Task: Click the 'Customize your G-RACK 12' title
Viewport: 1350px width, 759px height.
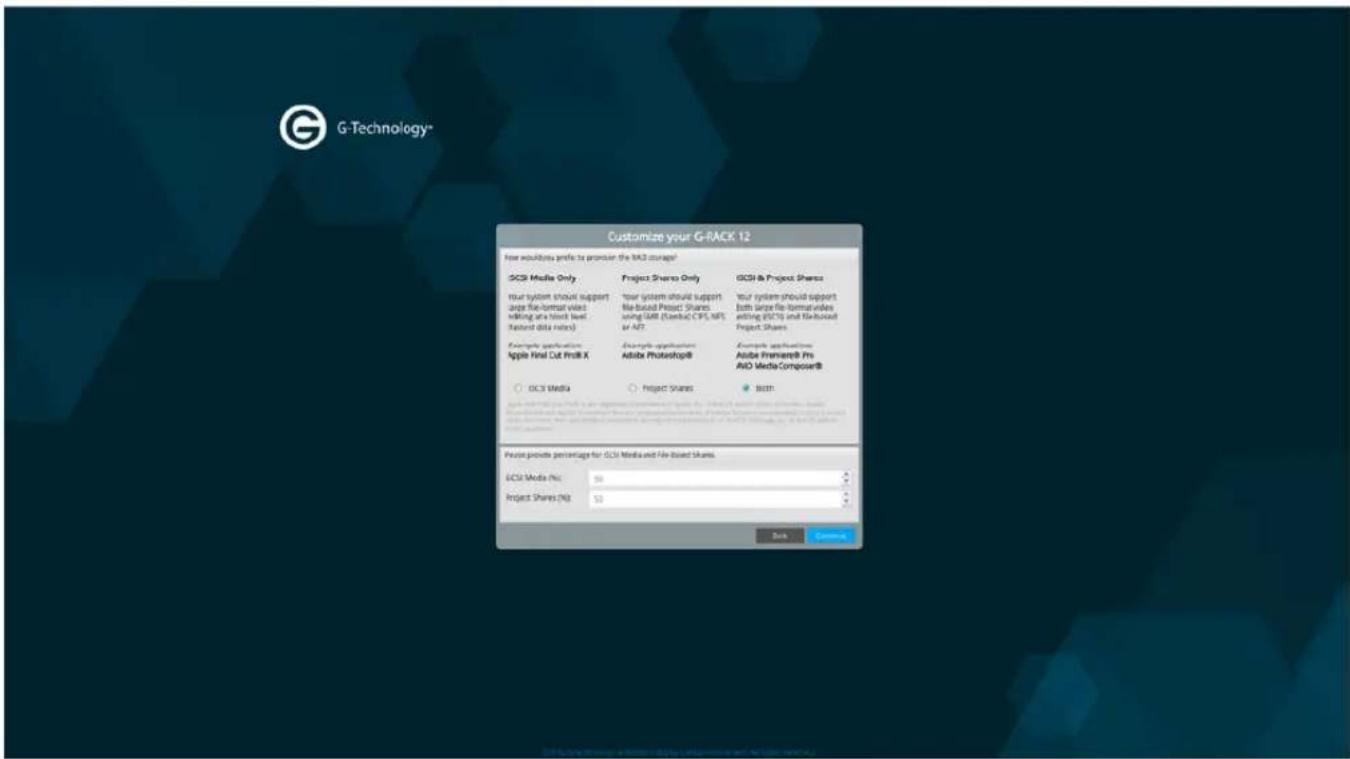Action: (679, 236)
